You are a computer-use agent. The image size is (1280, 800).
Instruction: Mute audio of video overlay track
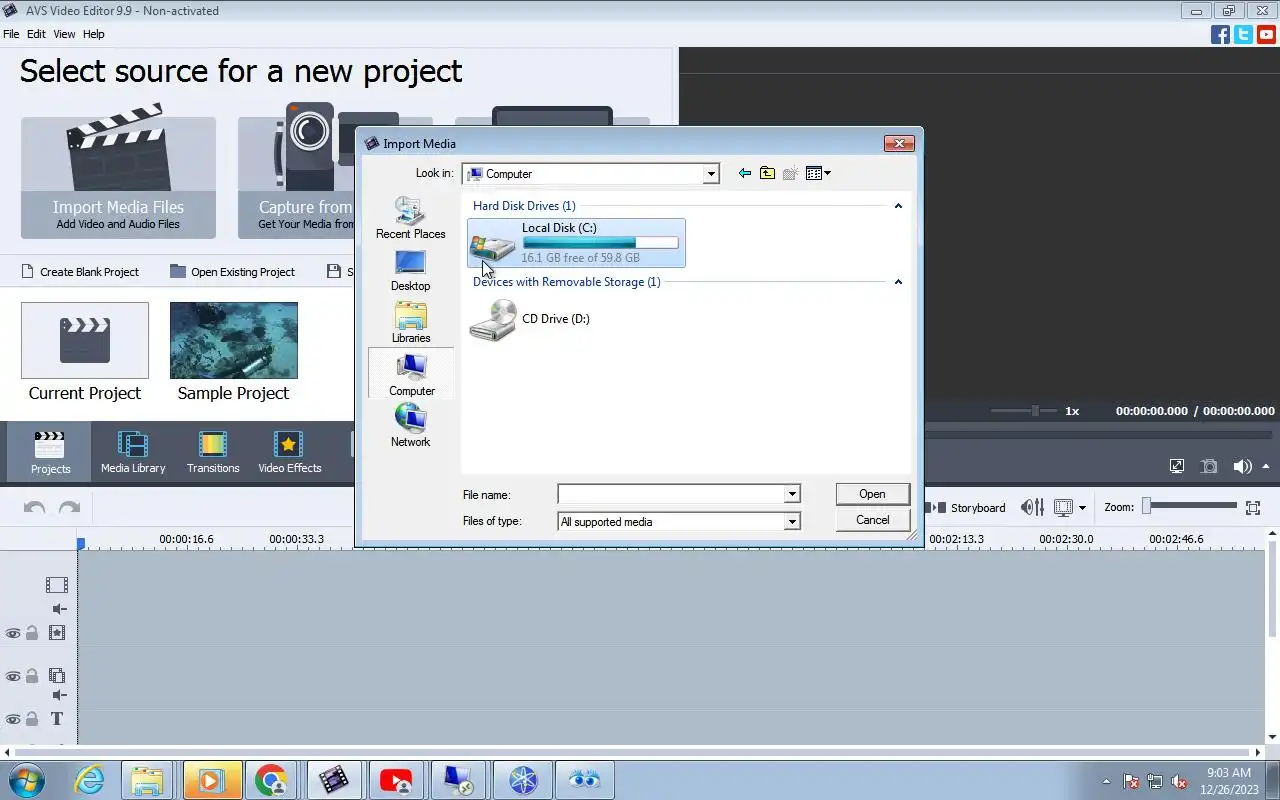click(60, 695)
